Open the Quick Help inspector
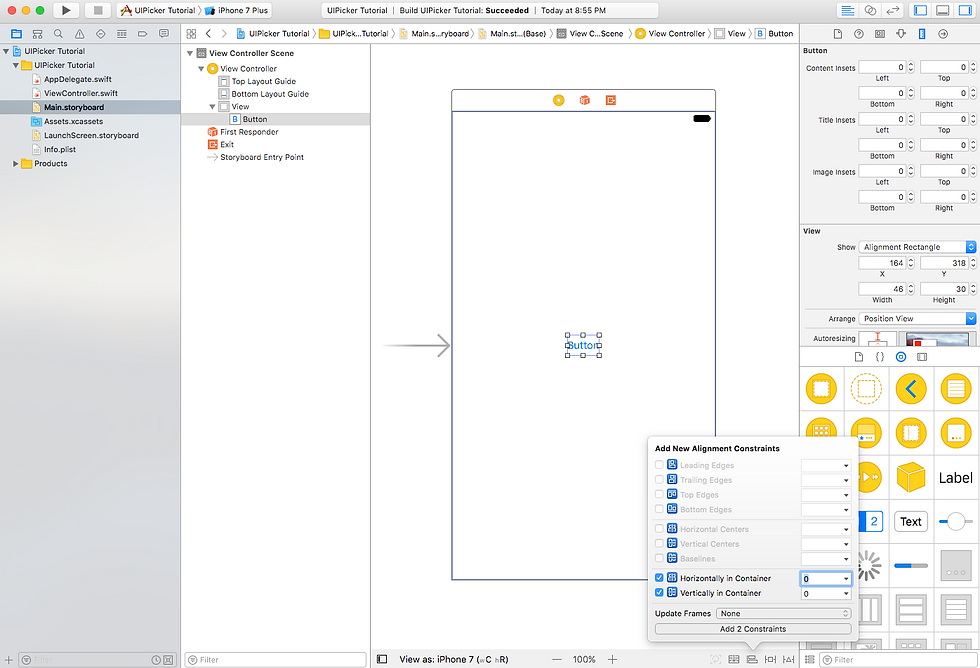The width and height of the screenshot is (980, 668). point(859,34)
